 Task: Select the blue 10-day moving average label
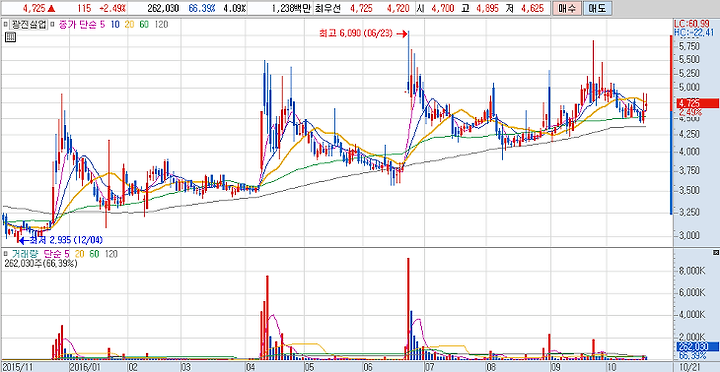point(116,25)
